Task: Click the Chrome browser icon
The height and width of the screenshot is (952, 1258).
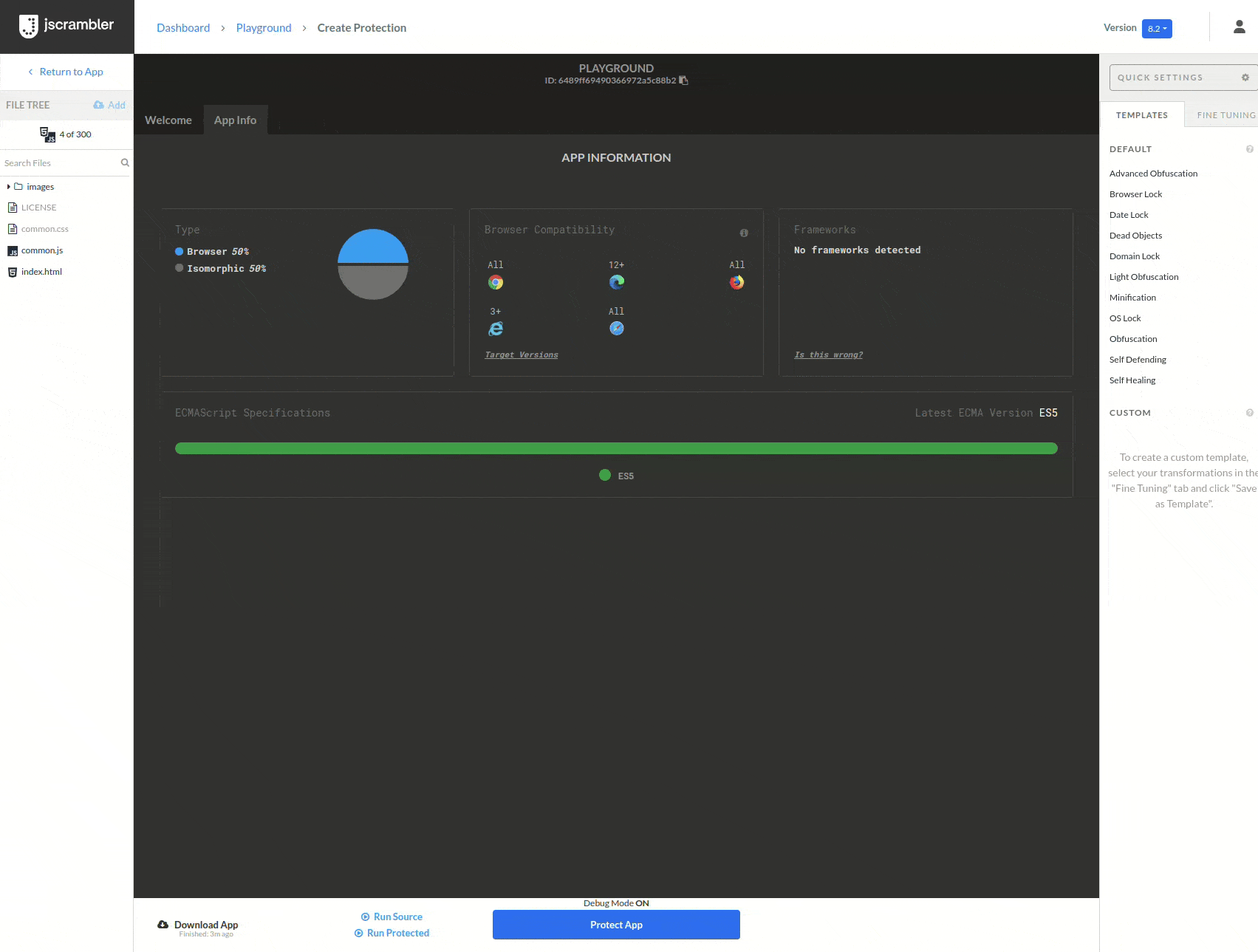Action: click(x=496, y=282)
